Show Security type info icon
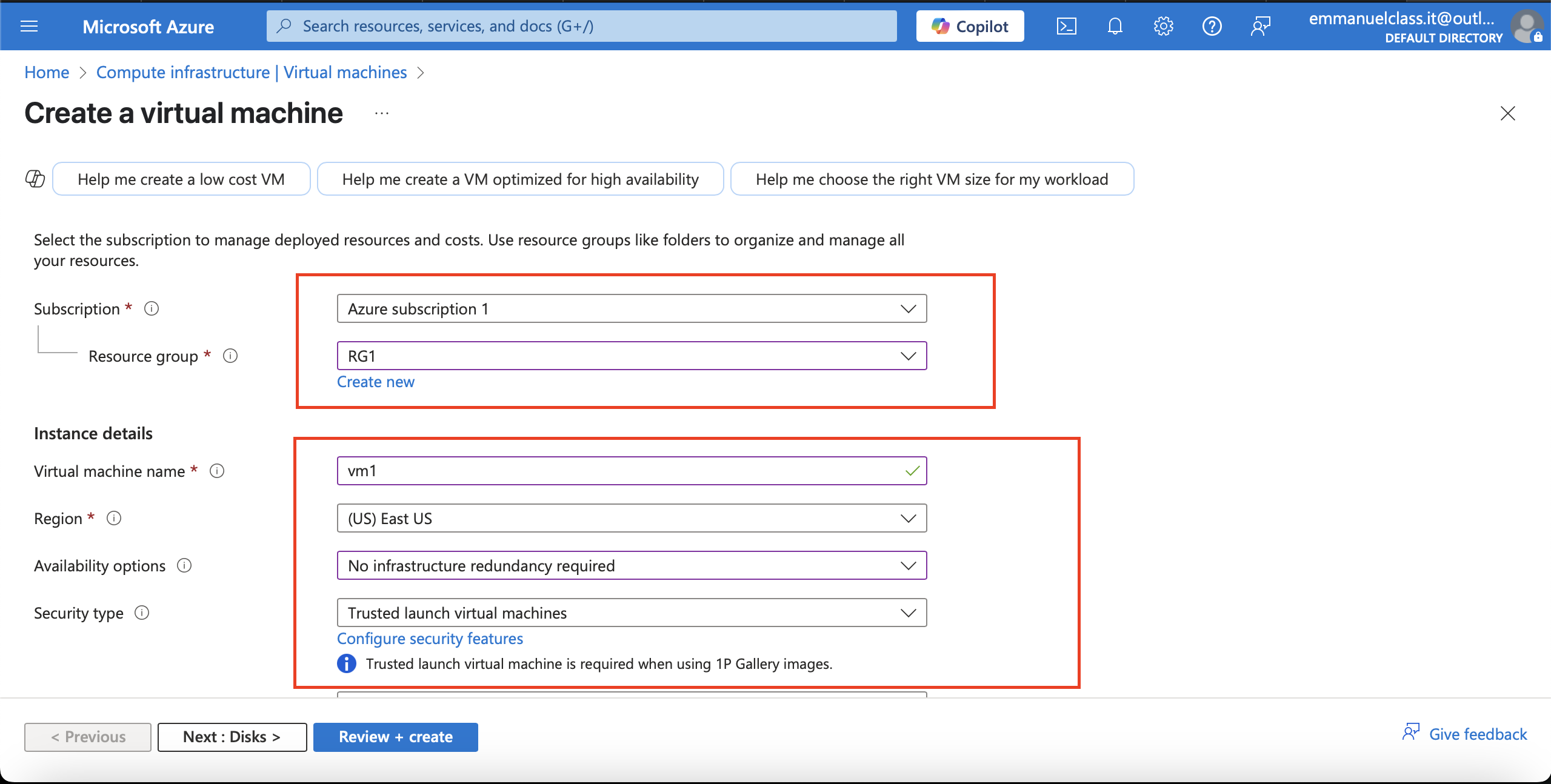The height and width of the screenshot is (784, 1551). point(142,613)
